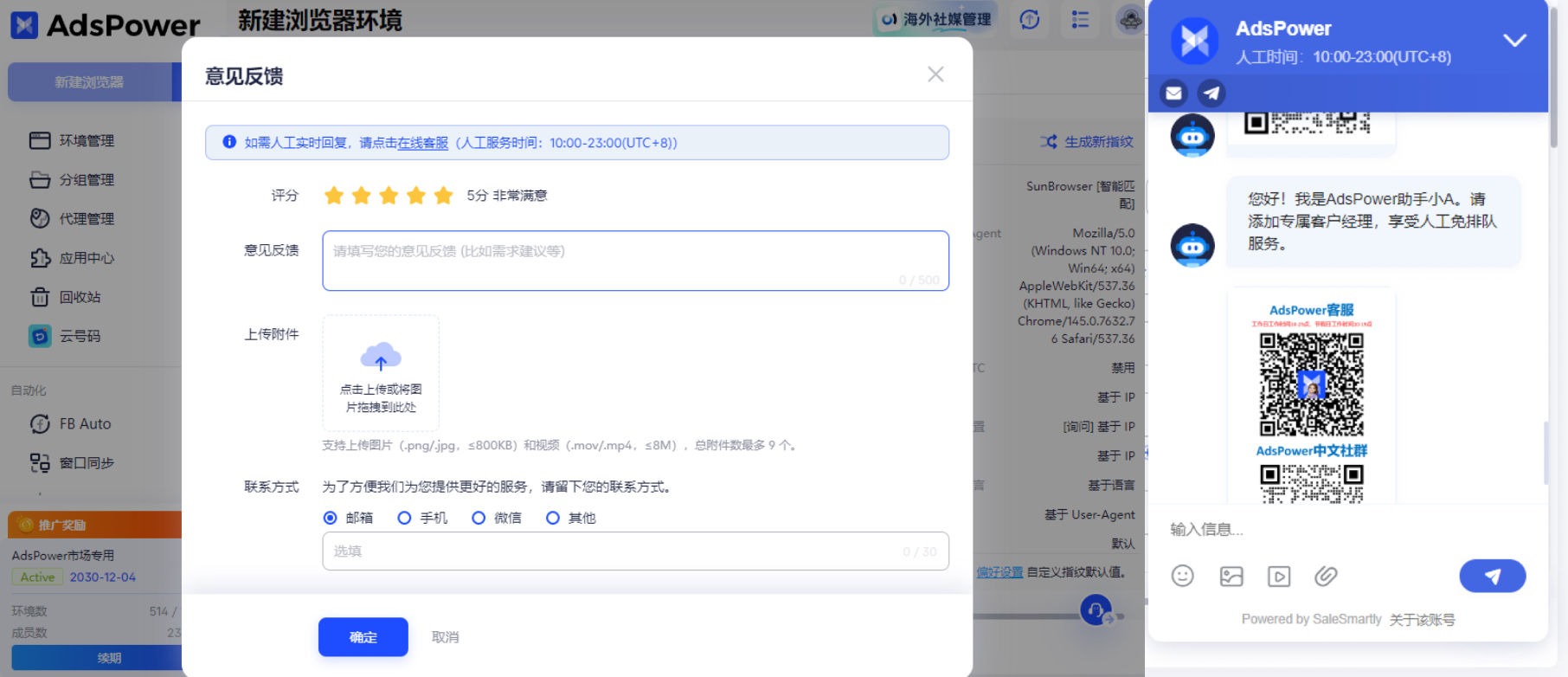The width and height of the screenshot is (1568, 677).
Task: Click the user avatar icon in header
Action: [1130, 19]
